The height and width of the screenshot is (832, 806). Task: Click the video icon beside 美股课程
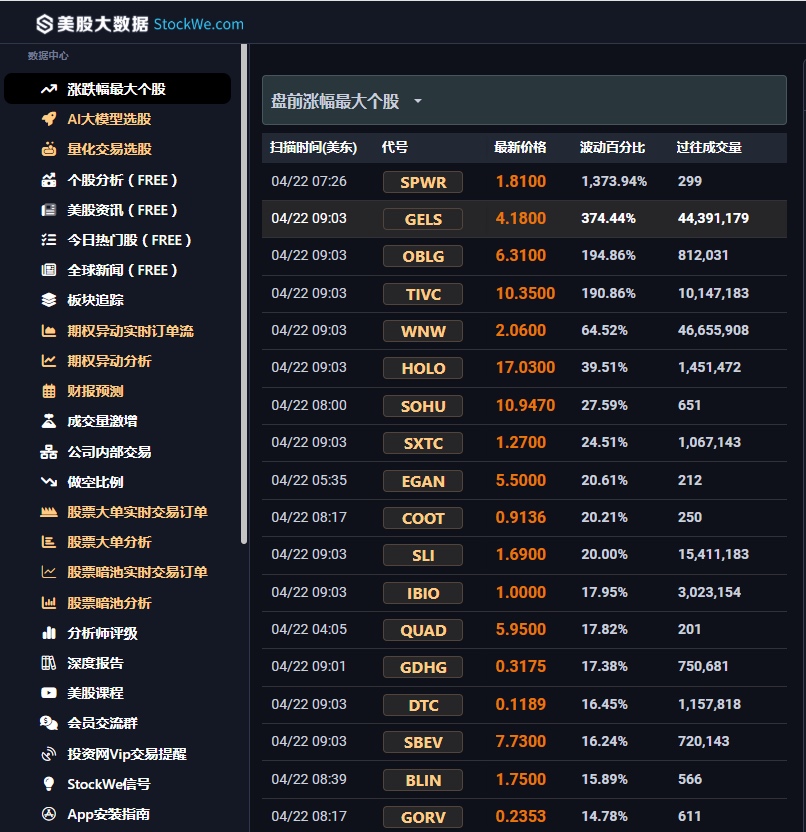(49, 693)
